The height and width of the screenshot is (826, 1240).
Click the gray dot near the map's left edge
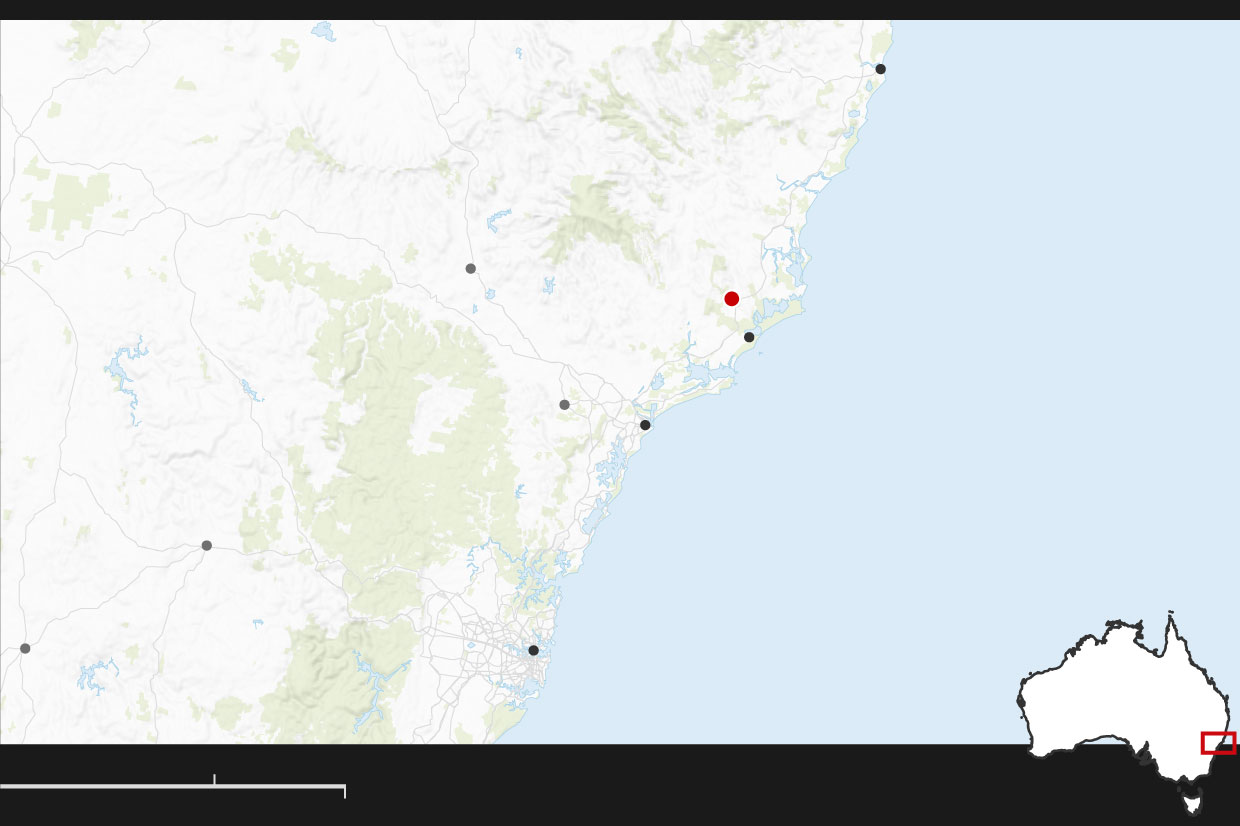point(25,648)
